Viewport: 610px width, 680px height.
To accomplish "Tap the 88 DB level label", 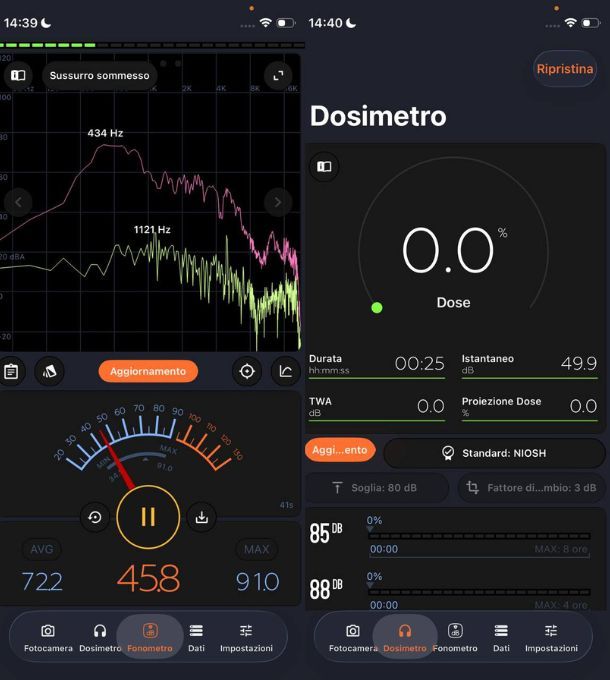I will point(326,589).
